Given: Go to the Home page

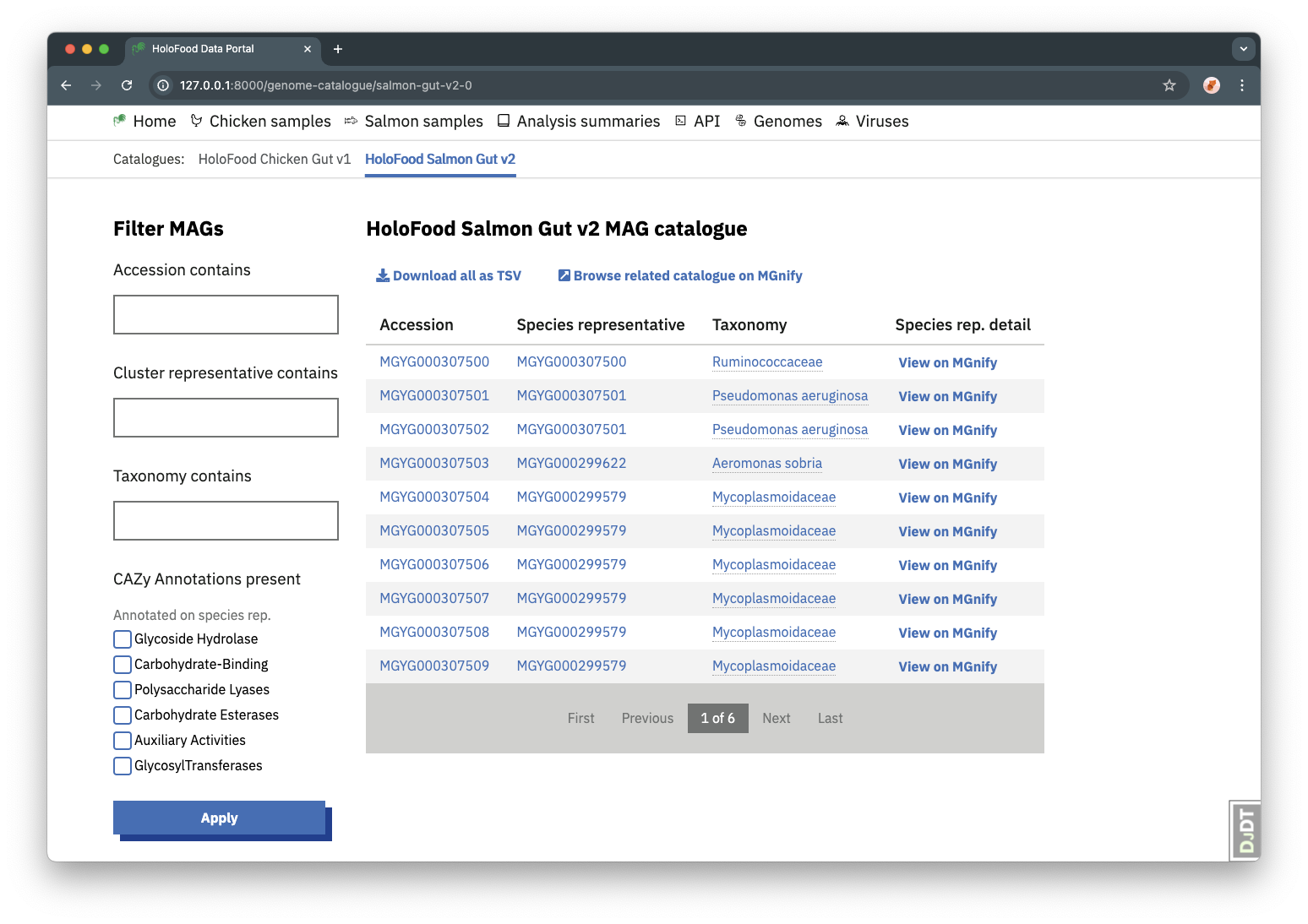Looking at the screenshot, I should click(x=155, y=122).
